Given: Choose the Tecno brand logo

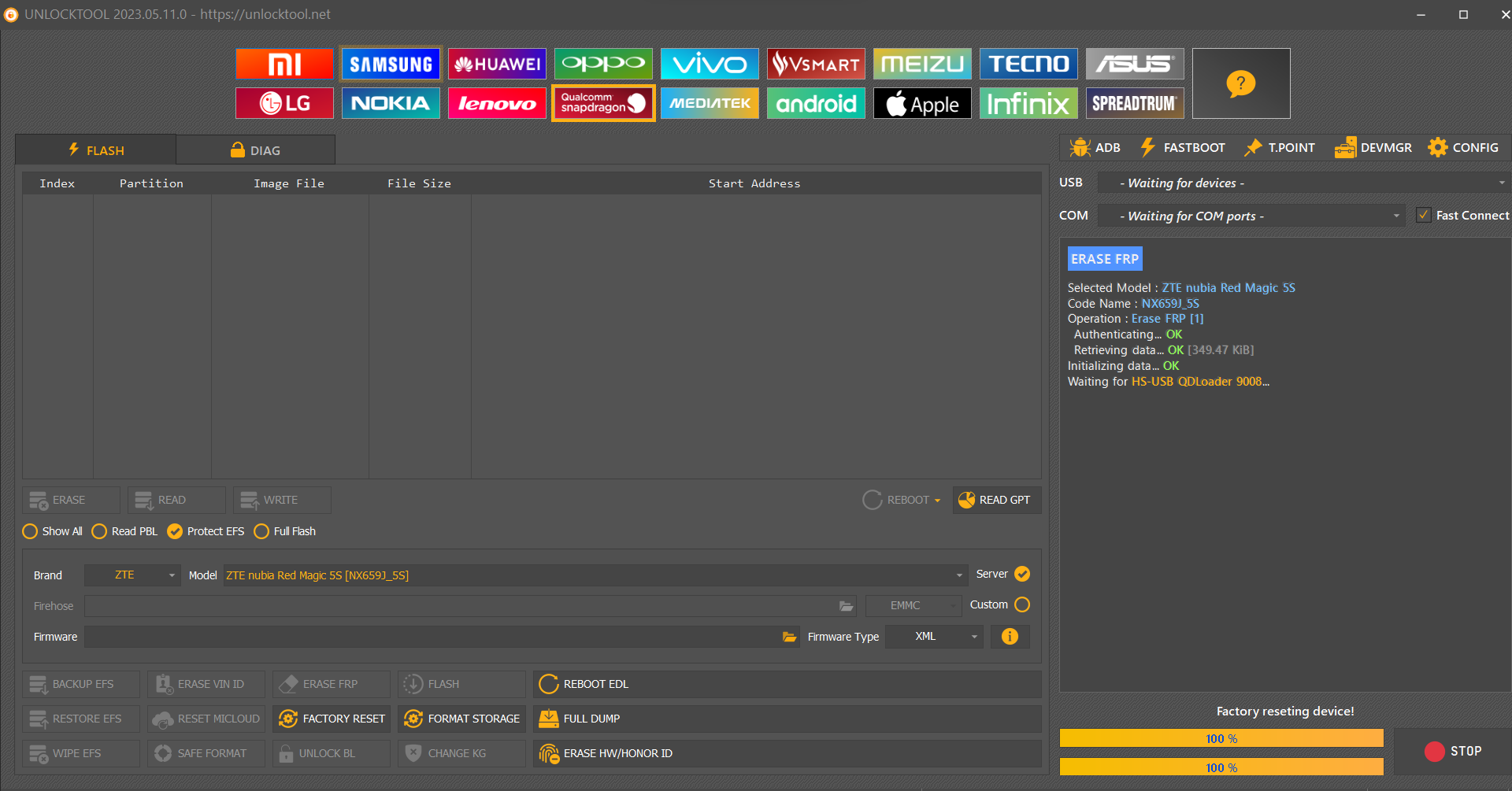Looking at the screenshot, I should [1028, 64].
